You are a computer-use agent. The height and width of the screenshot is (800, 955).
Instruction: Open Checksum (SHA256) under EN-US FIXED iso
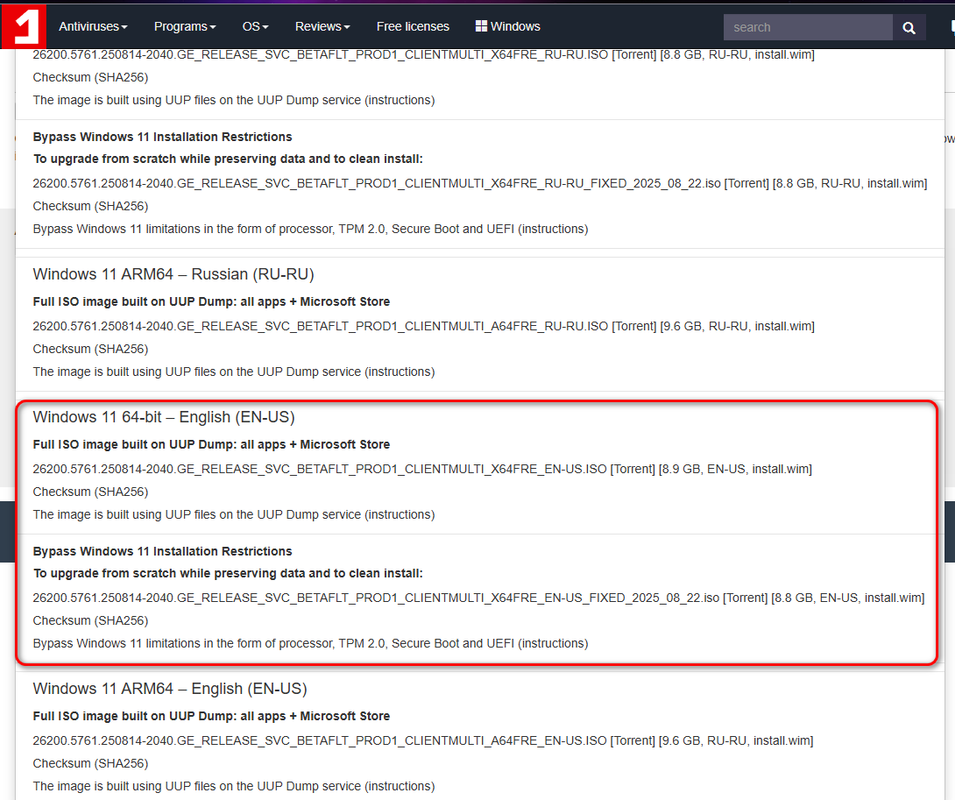coord(90,621)
